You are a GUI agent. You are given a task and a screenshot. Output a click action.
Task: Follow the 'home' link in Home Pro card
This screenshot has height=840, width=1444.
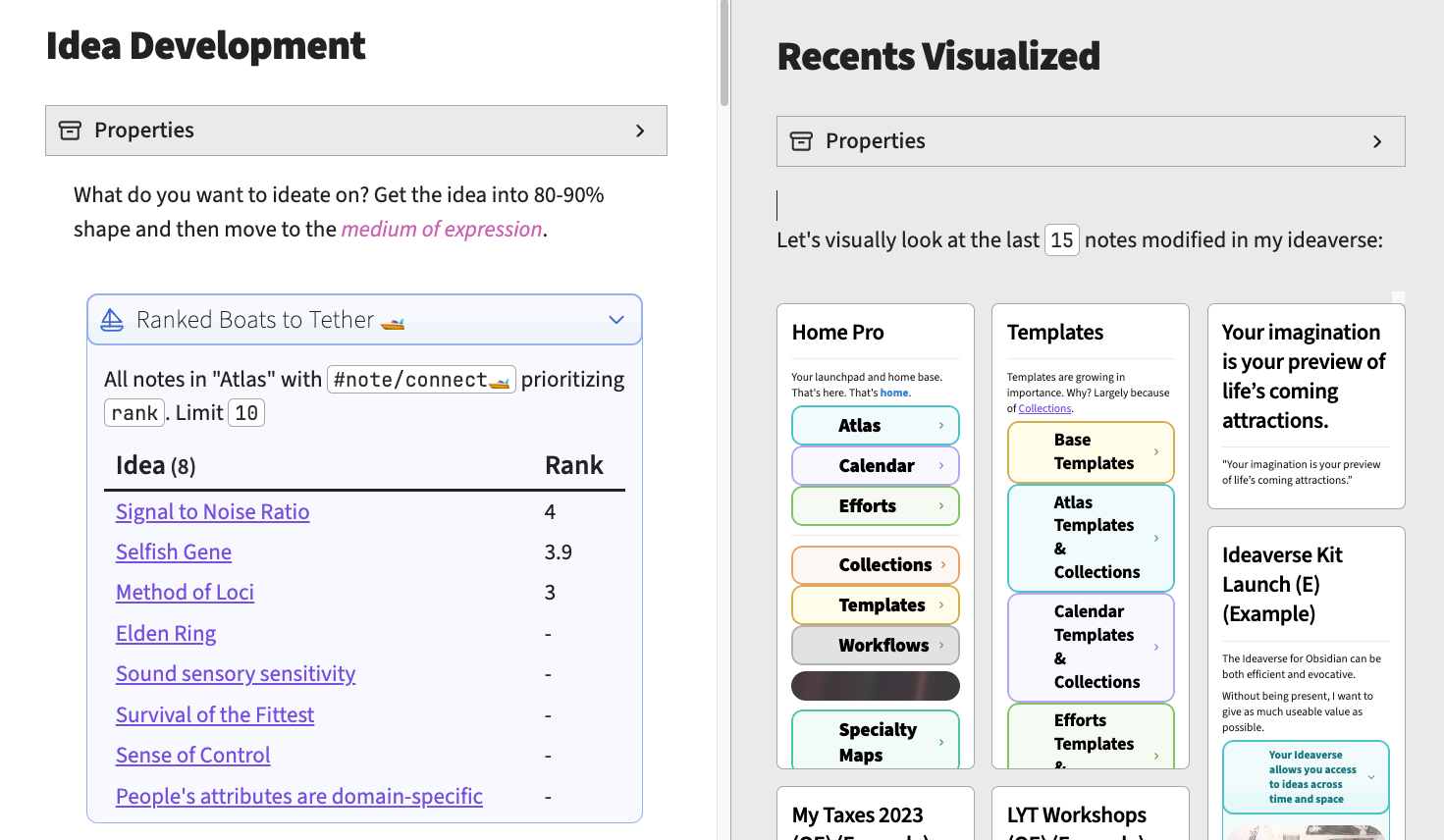894,393
